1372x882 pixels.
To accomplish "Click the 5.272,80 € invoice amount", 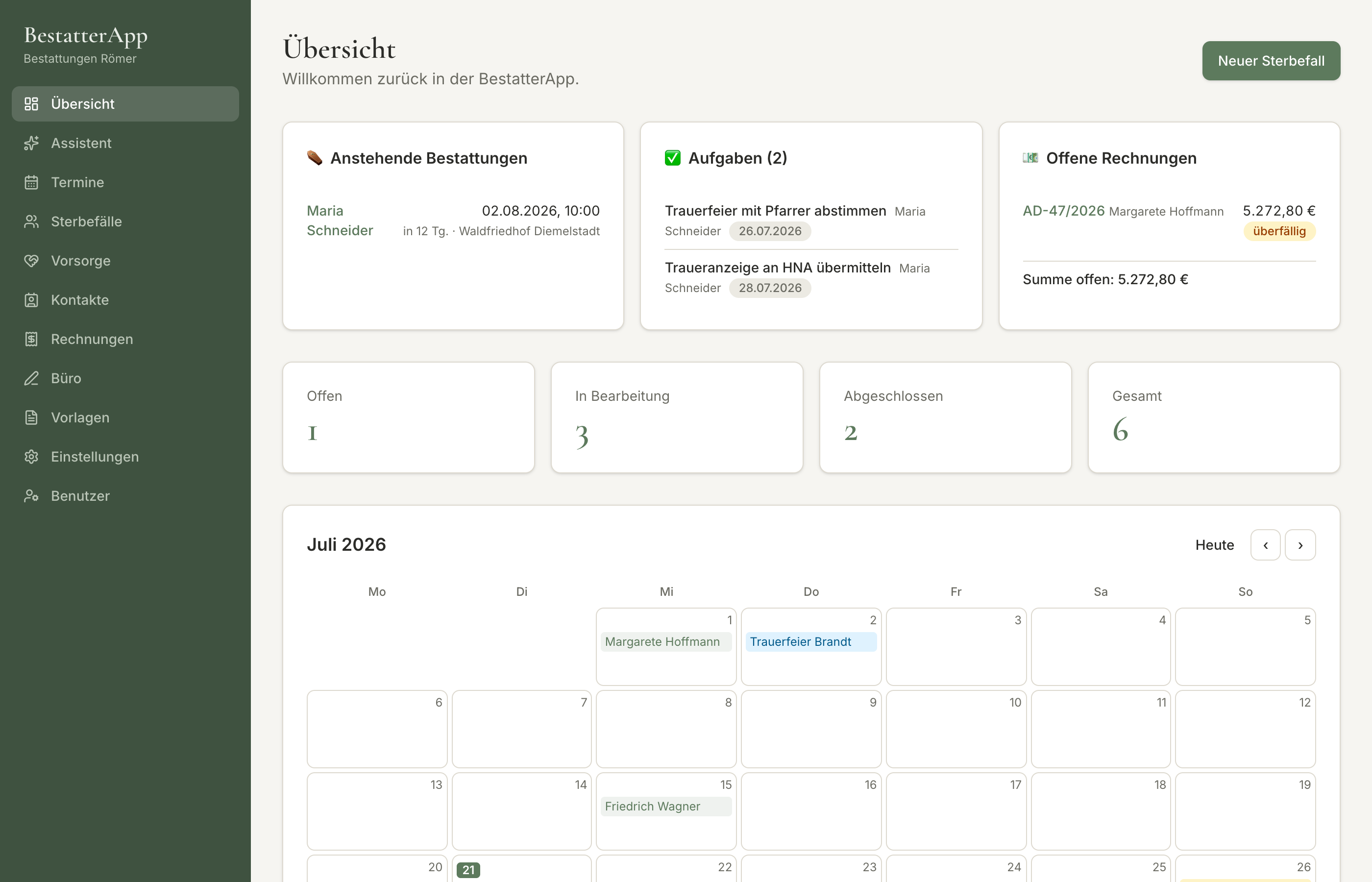I will coord(1279,211).
